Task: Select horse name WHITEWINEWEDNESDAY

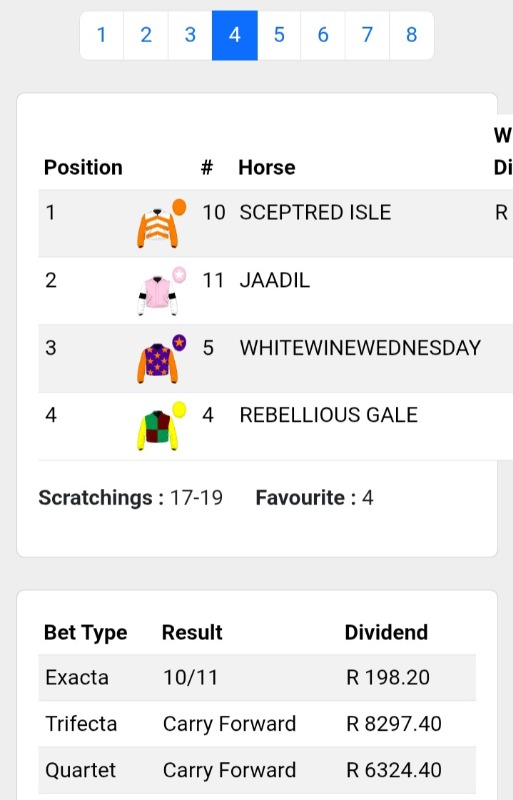Action: click(360, 348)
